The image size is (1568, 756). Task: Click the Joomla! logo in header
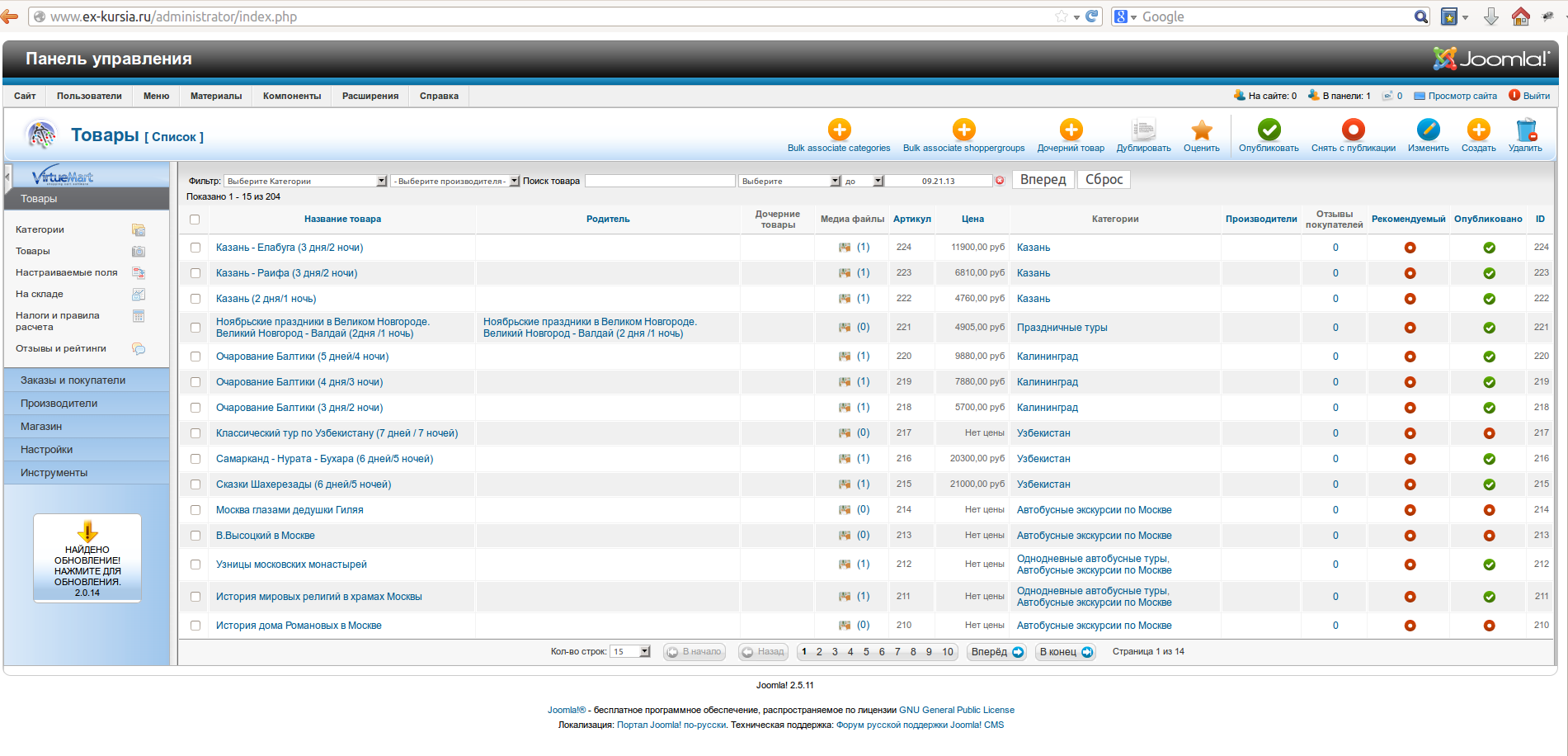(x=1490, y=59)
